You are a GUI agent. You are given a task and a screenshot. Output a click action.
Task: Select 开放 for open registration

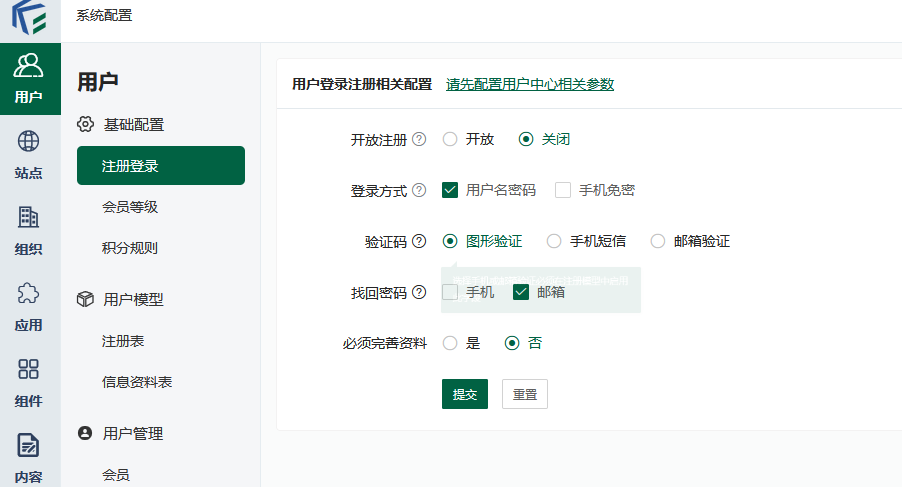click(450, 139)
